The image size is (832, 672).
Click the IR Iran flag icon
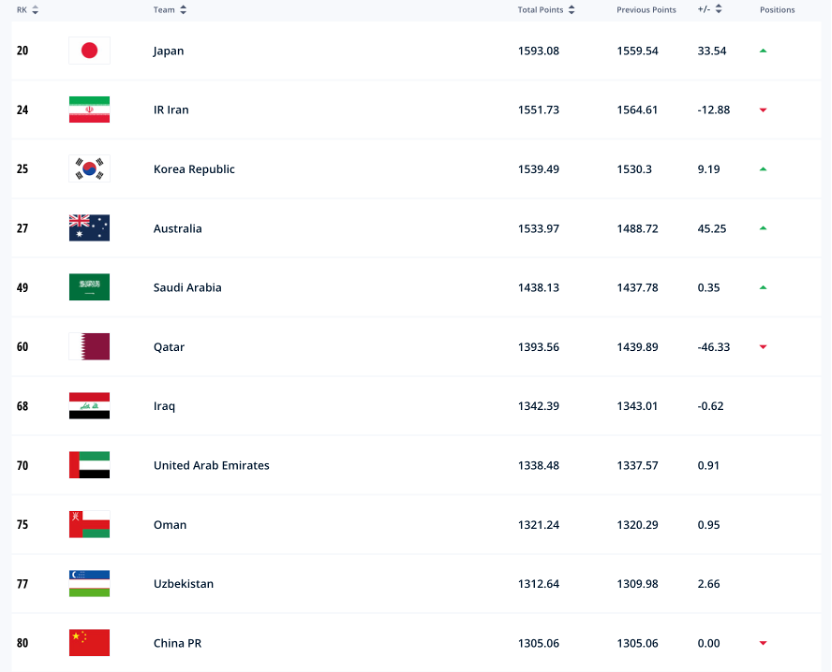89,110
